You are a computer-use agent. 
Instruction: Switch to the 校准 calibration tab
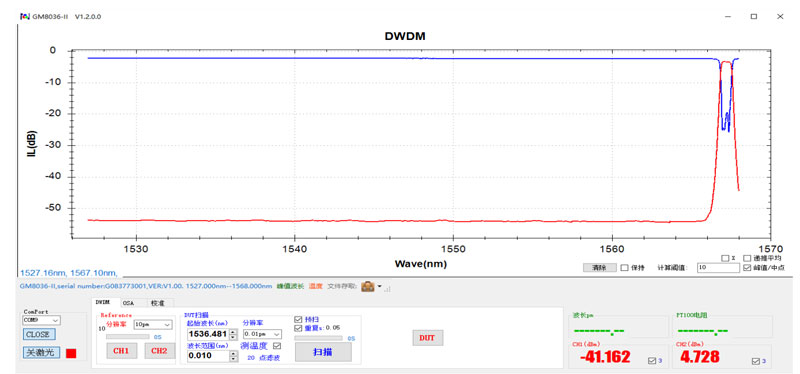(x=158, y=303)
